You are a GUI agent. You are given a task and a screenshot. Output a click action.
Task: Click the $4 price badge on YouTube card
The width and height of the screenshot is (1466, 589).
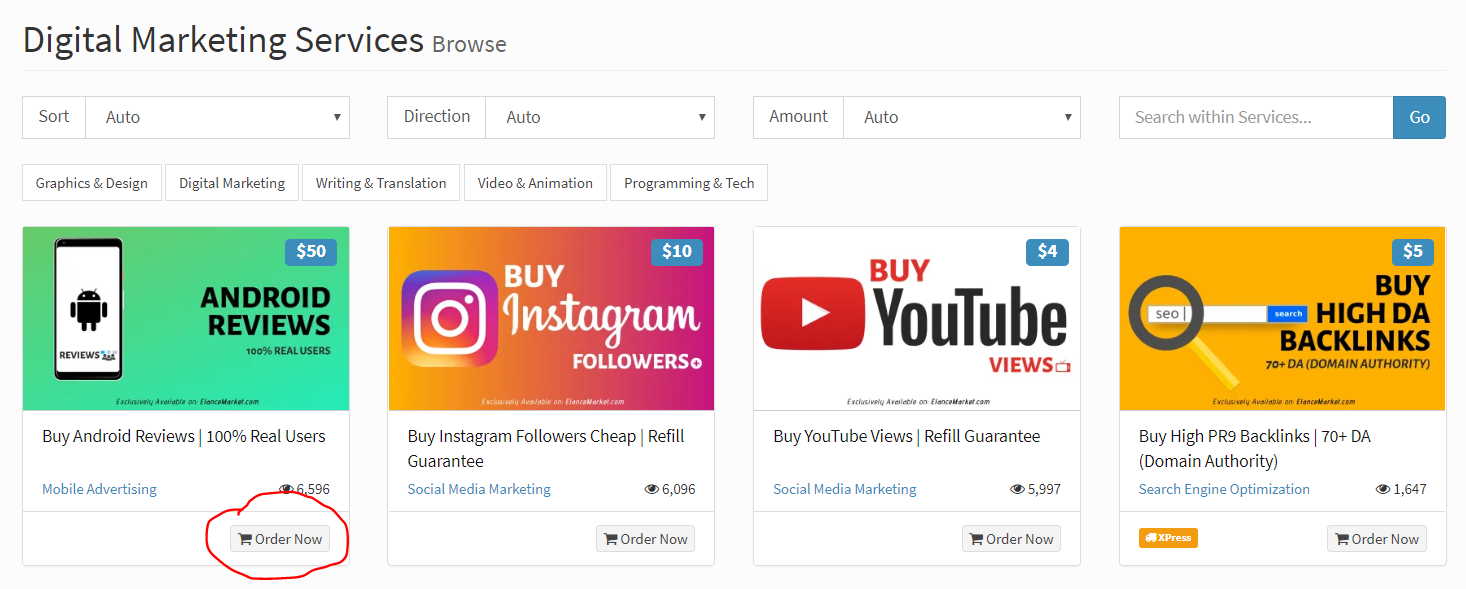[1046, 252]
